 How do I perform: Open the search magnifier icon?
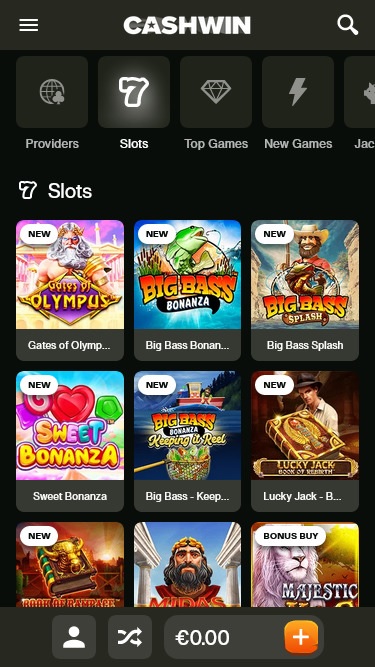coord(348,25)
